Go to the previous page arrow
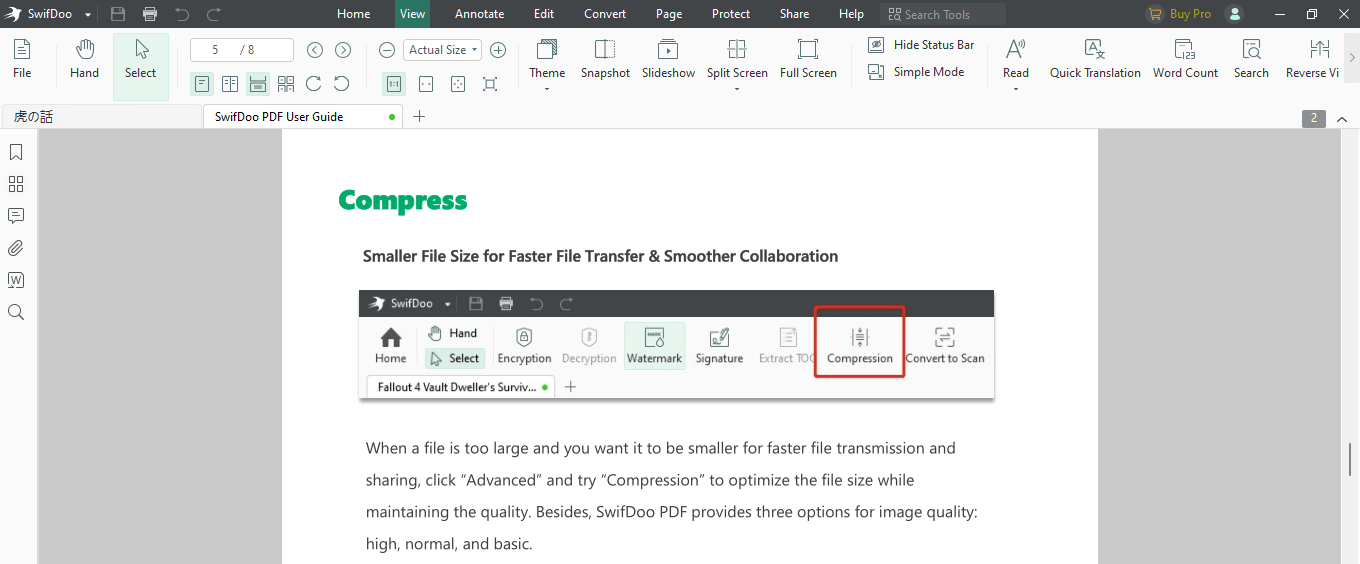The width and height of the screenshot is (1360, 564). click(315, 50)
